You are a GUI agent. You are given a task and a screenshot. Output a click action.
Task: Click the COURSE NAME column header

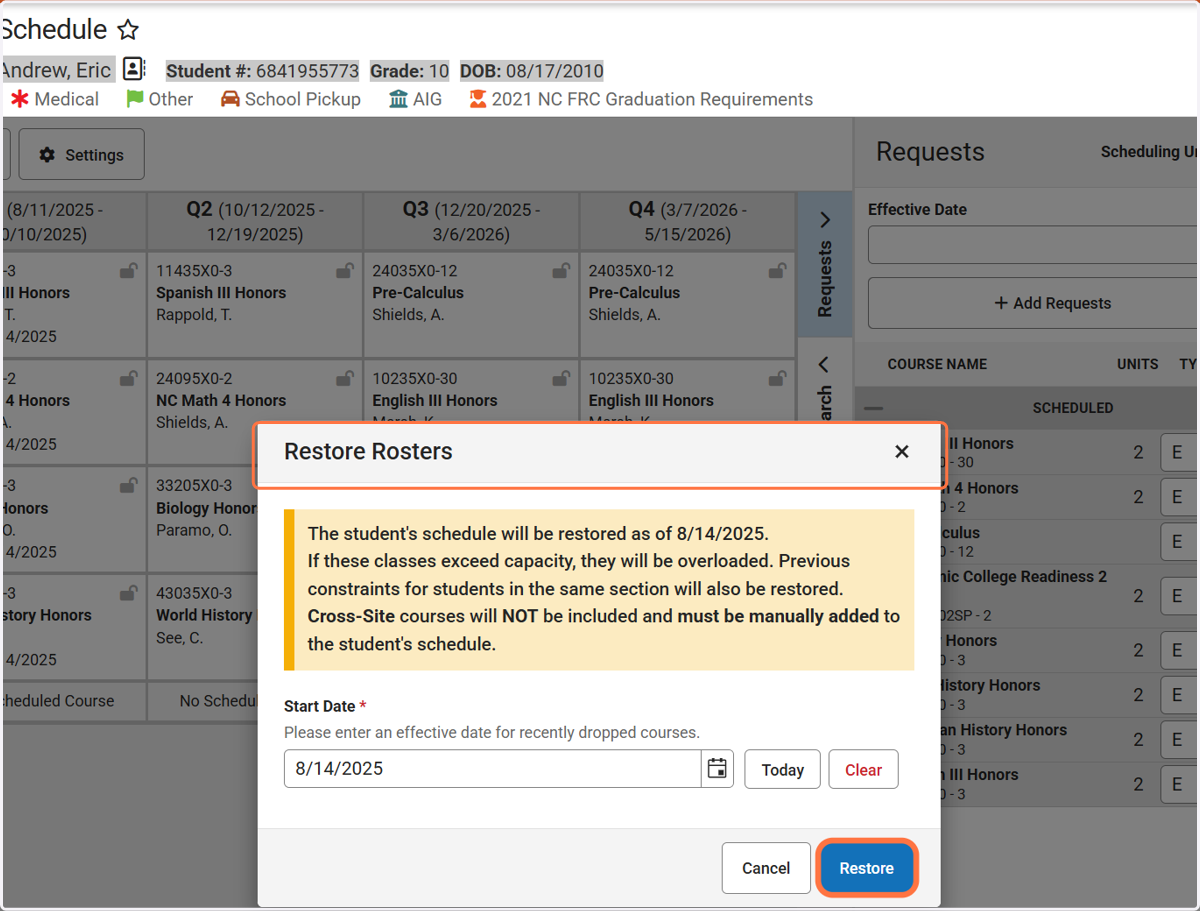coord(937,364)
